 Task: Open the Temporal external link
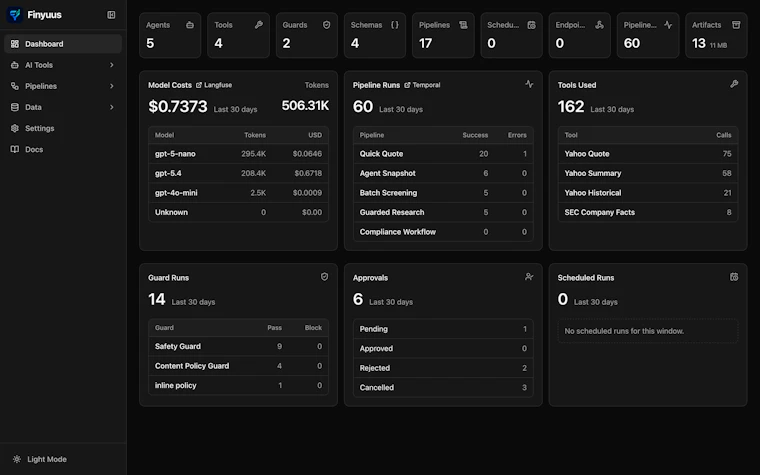click(x=422, y=85)
